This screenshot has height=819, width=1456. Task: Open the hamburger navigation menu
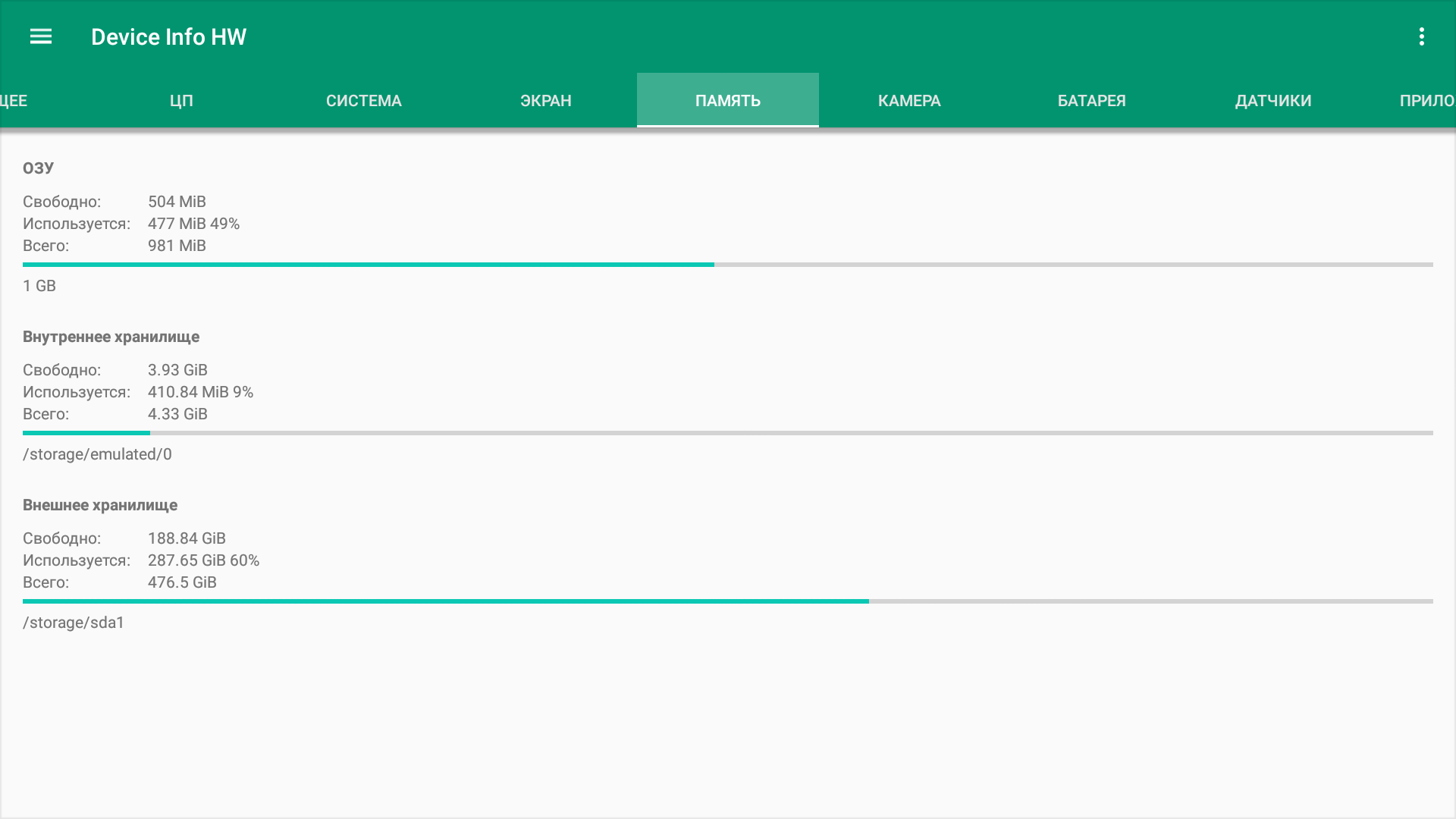41,36
